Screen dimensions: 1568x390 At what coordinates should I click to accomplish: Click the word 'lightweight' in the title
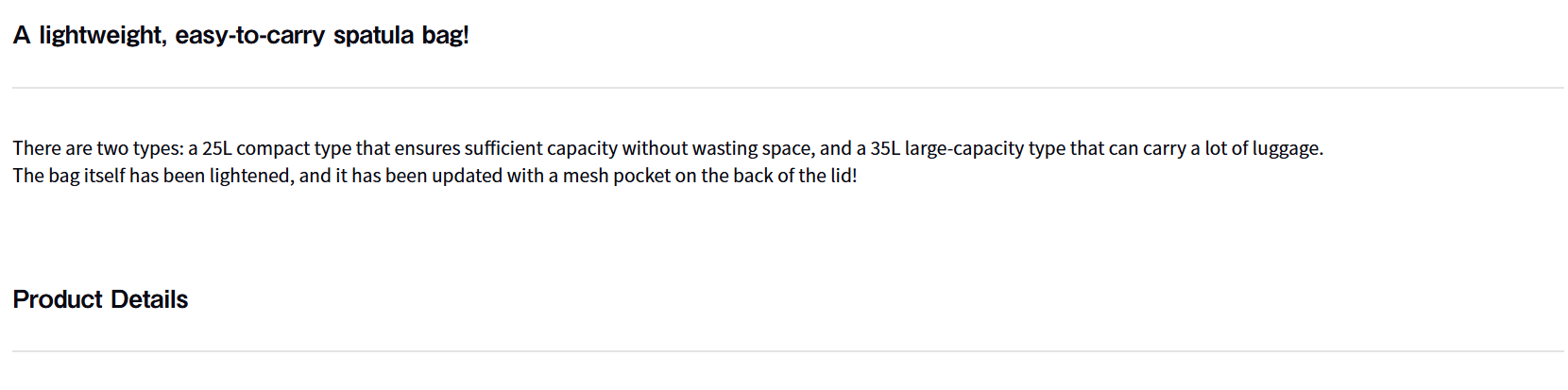101,36
